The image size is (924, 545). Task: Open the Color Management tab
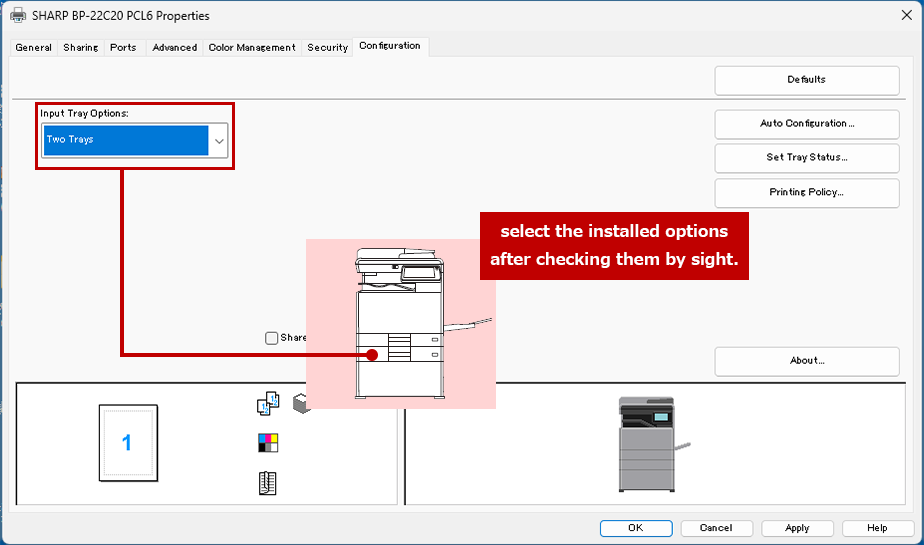[x=252, y=48]
